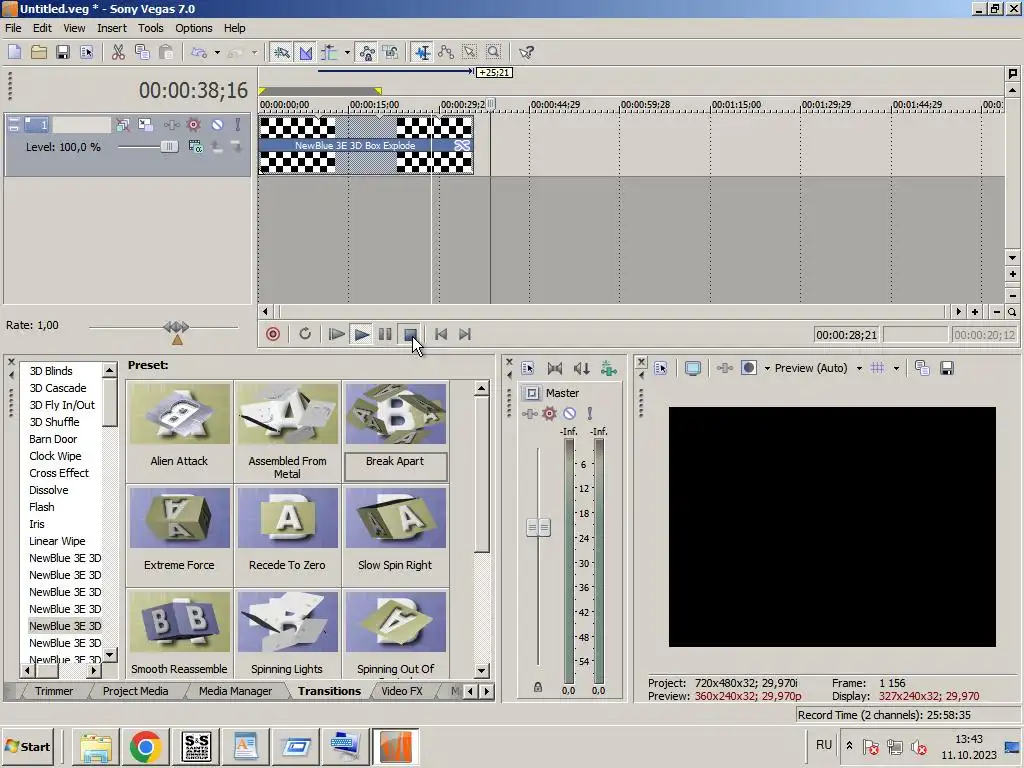The width and height of the screenshot is (1024, 768).
Task: Mute the Master bus
Action: 569,413
